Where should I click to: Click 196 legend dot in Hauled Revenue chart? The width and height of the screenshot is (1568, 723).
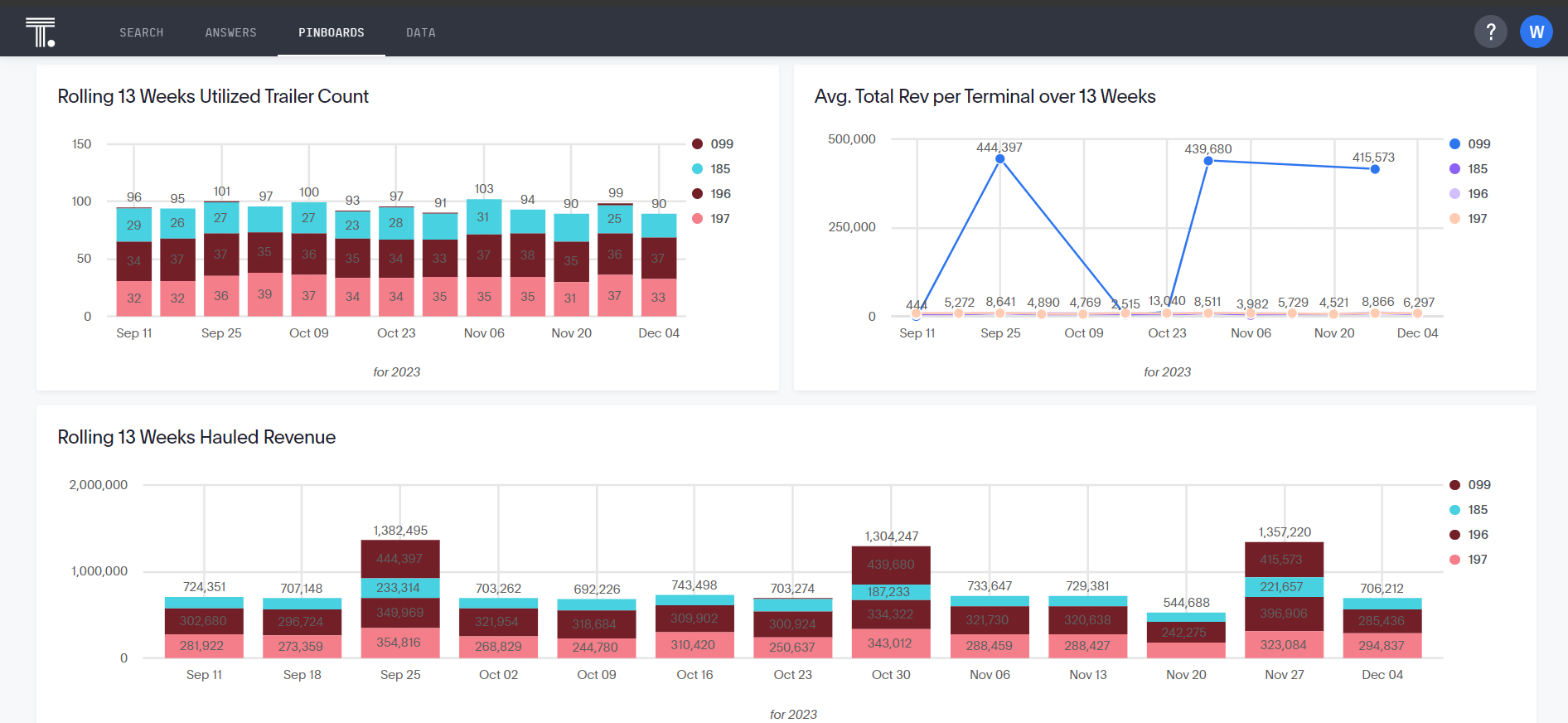point(1454,535)
